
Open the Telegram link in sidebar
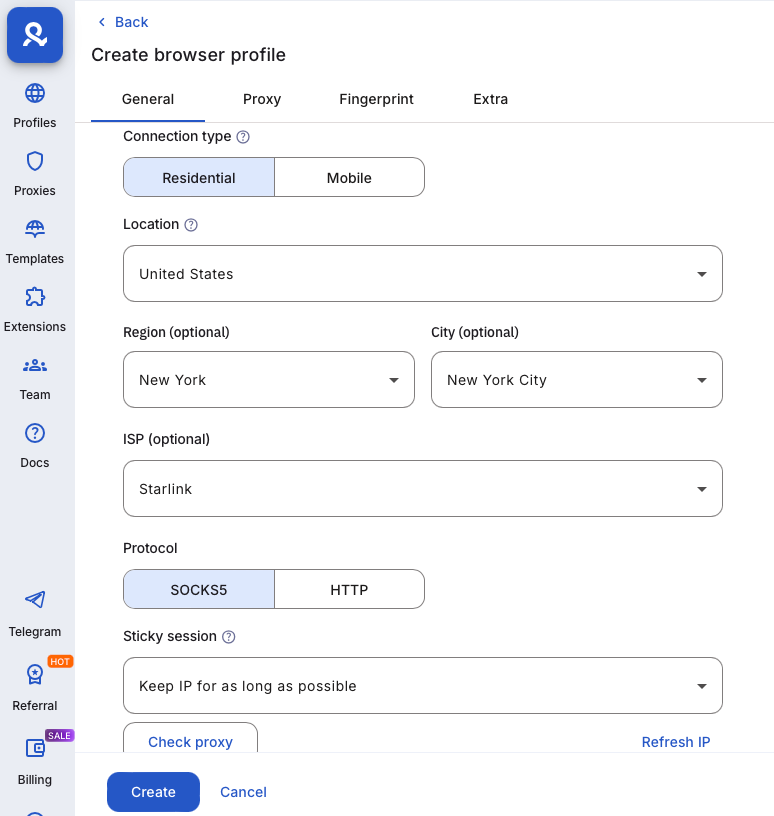[x=35, y=613]
